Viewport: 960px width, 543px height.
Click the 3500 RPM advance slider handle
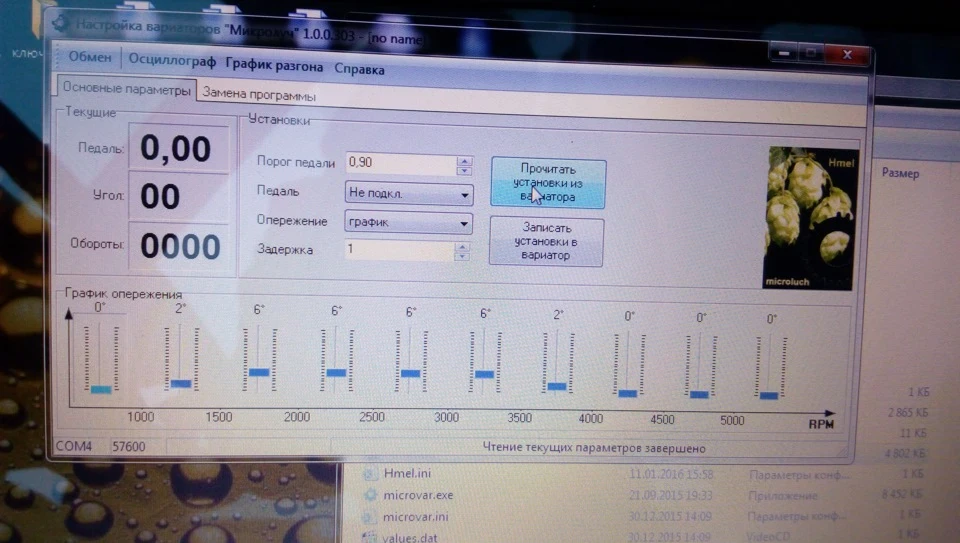pos(484,374)
